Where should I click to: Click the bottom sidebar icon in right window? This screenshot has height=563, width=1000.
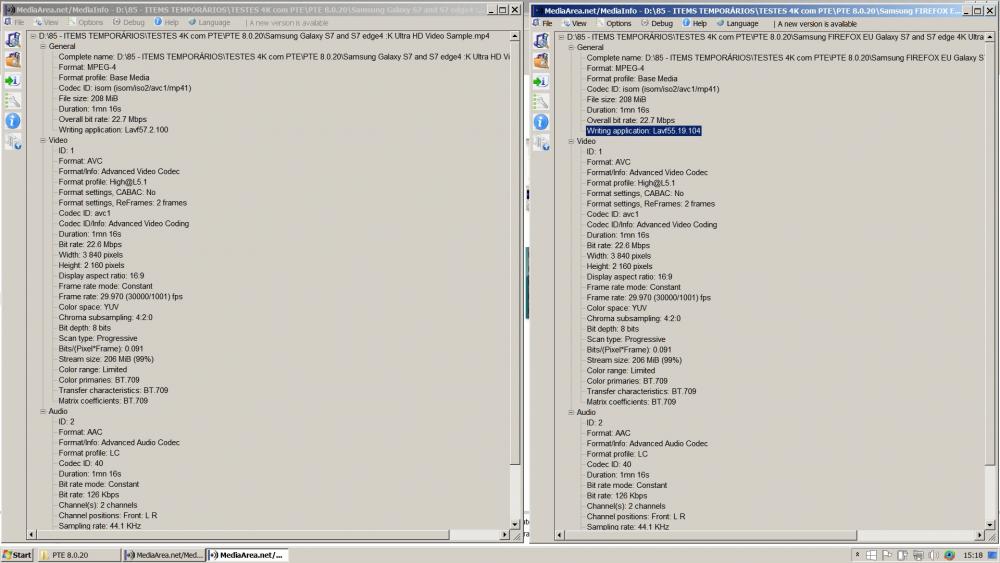[x=541, y=143]
